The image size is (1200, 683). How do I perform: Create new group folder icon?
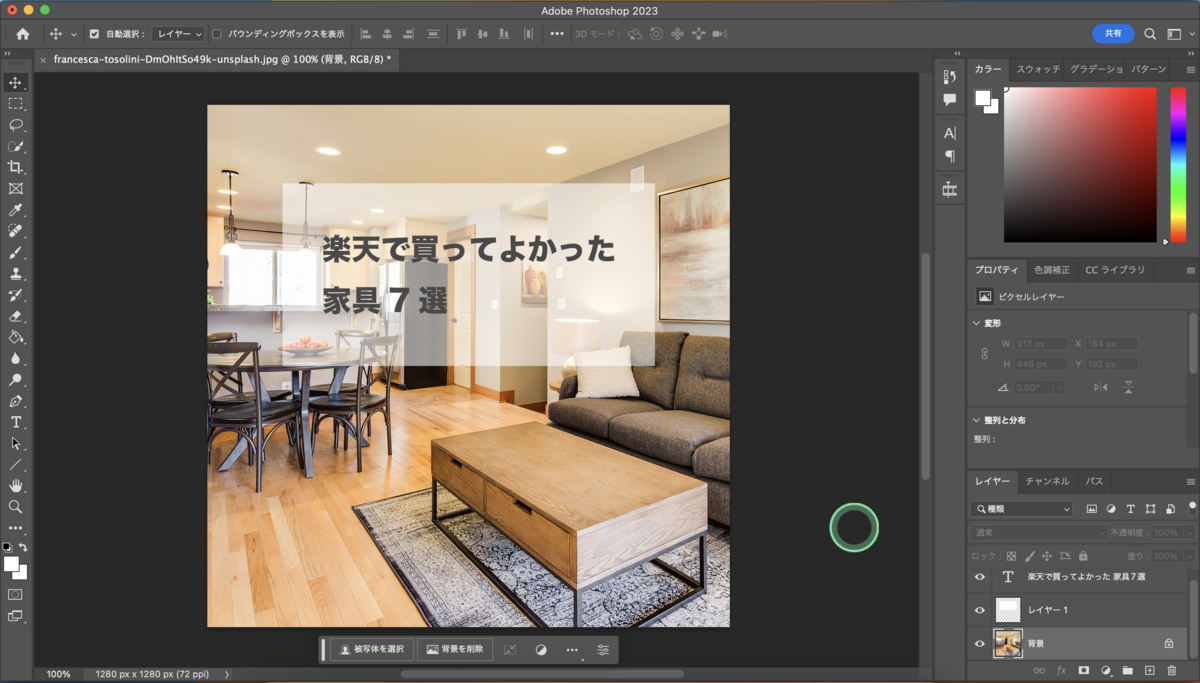pyautogui.click(x=1128, y=670)
